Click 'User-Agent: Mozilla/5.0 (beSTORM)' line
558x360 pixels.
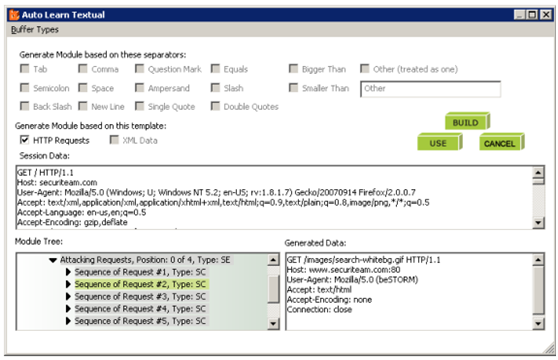pos(352,280)
